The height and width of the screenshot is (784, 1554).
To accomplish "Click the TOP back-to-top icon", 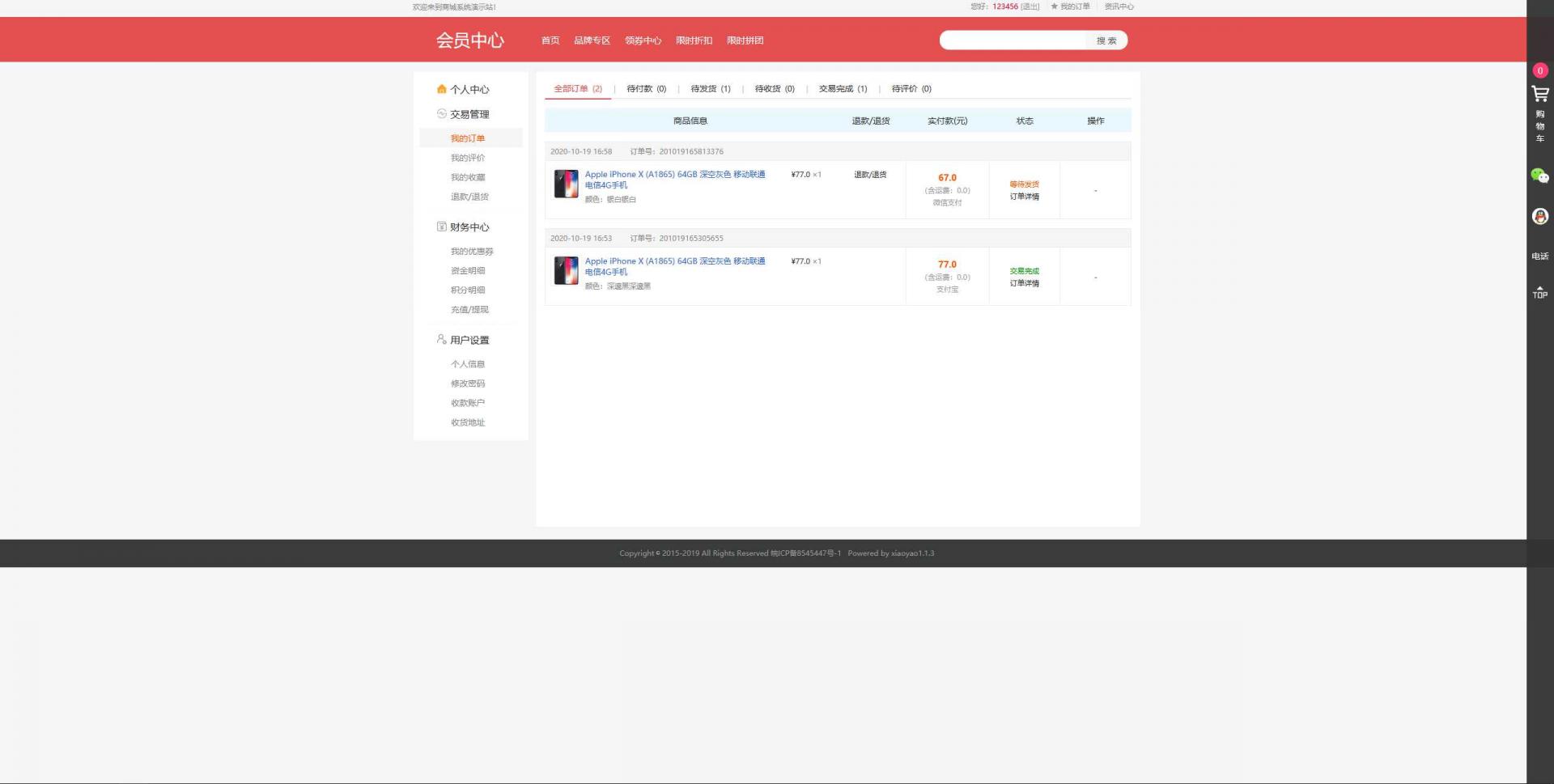I will (x=1539, y=293).
